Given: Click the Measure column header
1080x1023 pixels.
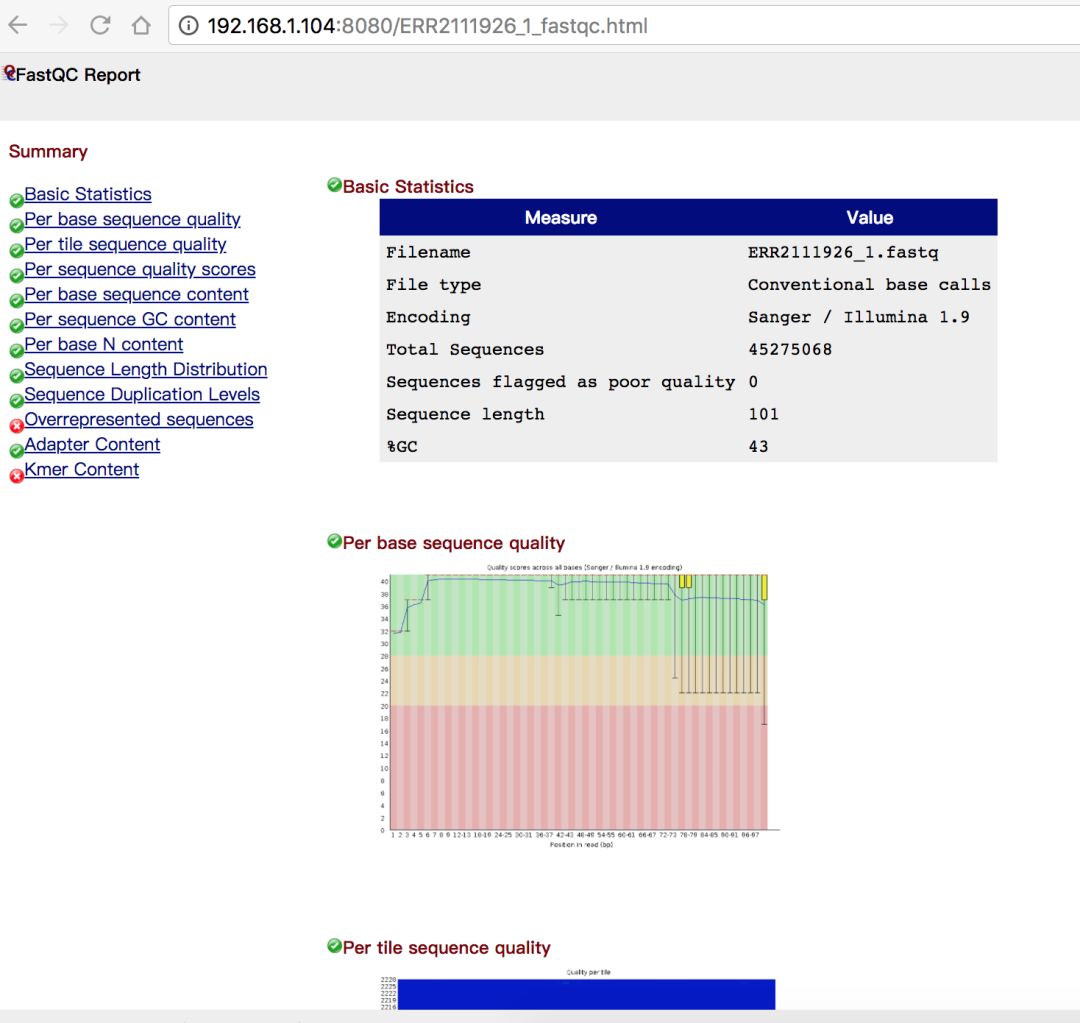Looking at the screenshot, I should pyautogui.click(x=560, y=217).
